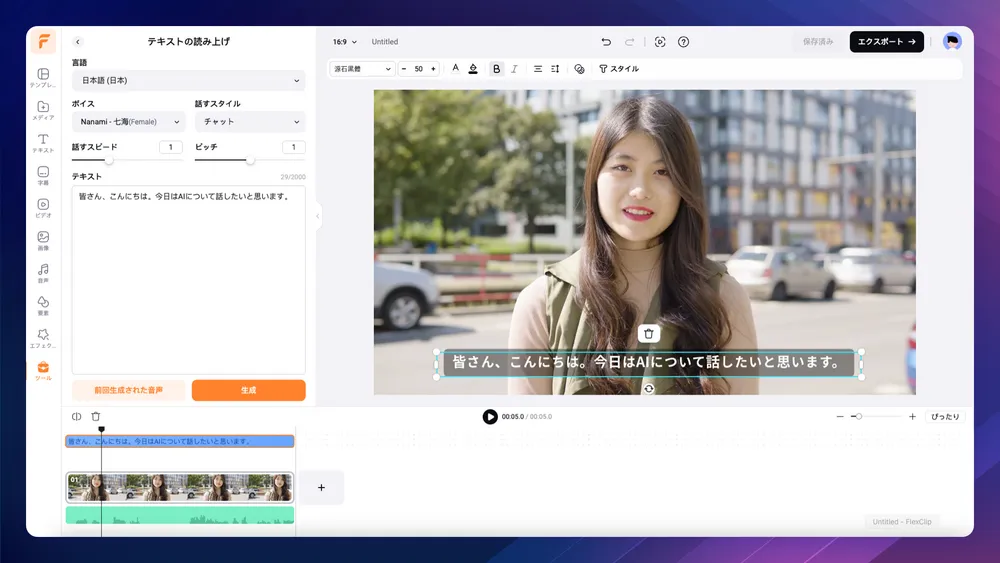
Task: Click the screen record icon in top bar
Action: 660,42
